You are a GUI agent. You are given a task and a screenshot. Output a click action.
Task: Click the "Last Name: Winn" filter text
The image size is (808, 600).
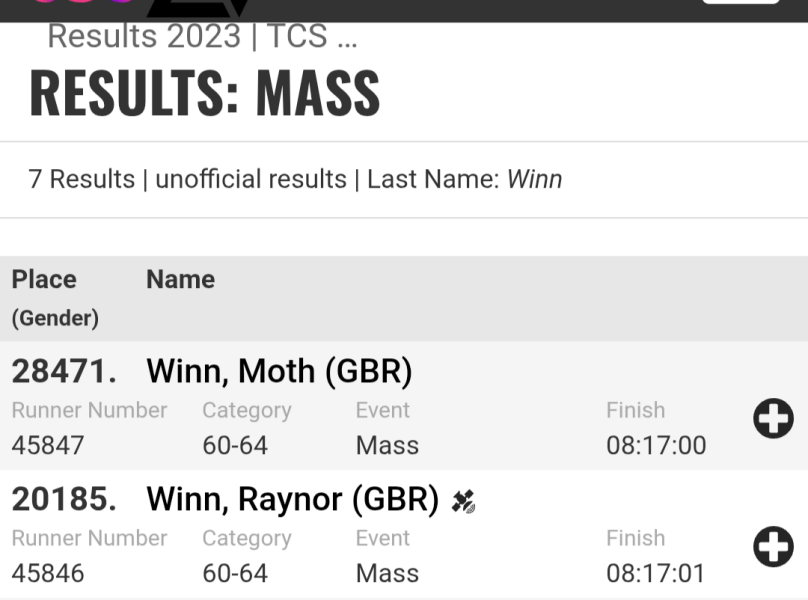pyautogui.click(x=464, y=180)
